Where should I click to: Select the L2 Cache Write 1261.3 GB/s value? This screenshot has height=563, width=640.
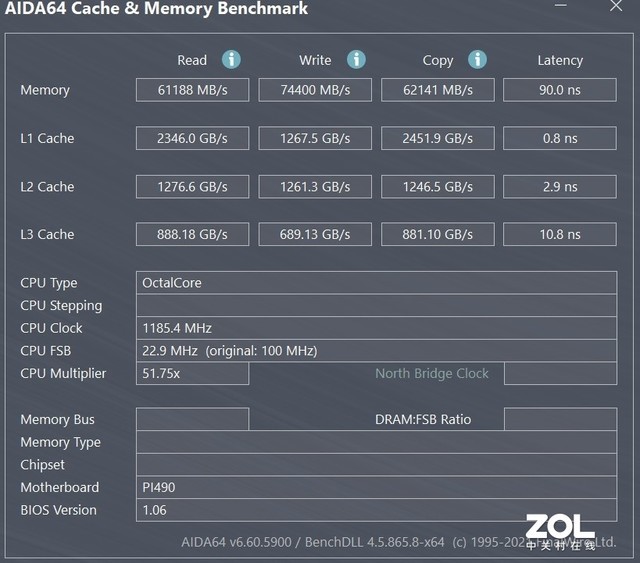315,186
